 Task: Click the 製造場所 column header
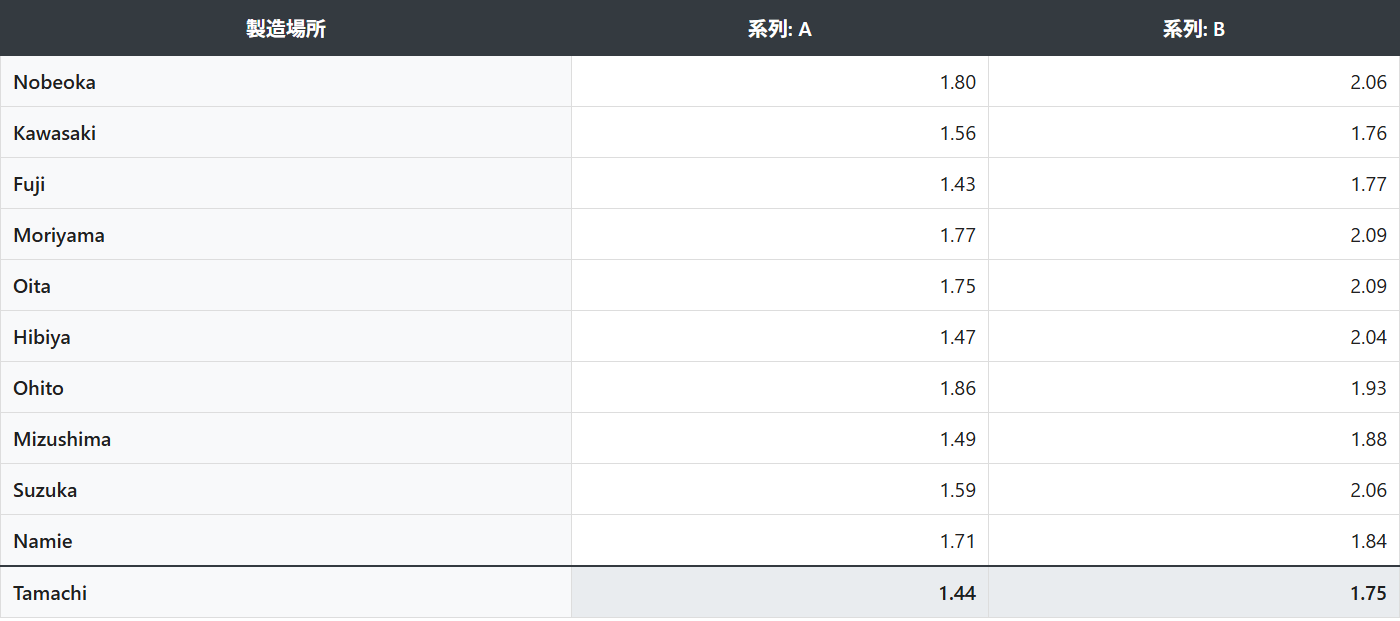[286, 29]
